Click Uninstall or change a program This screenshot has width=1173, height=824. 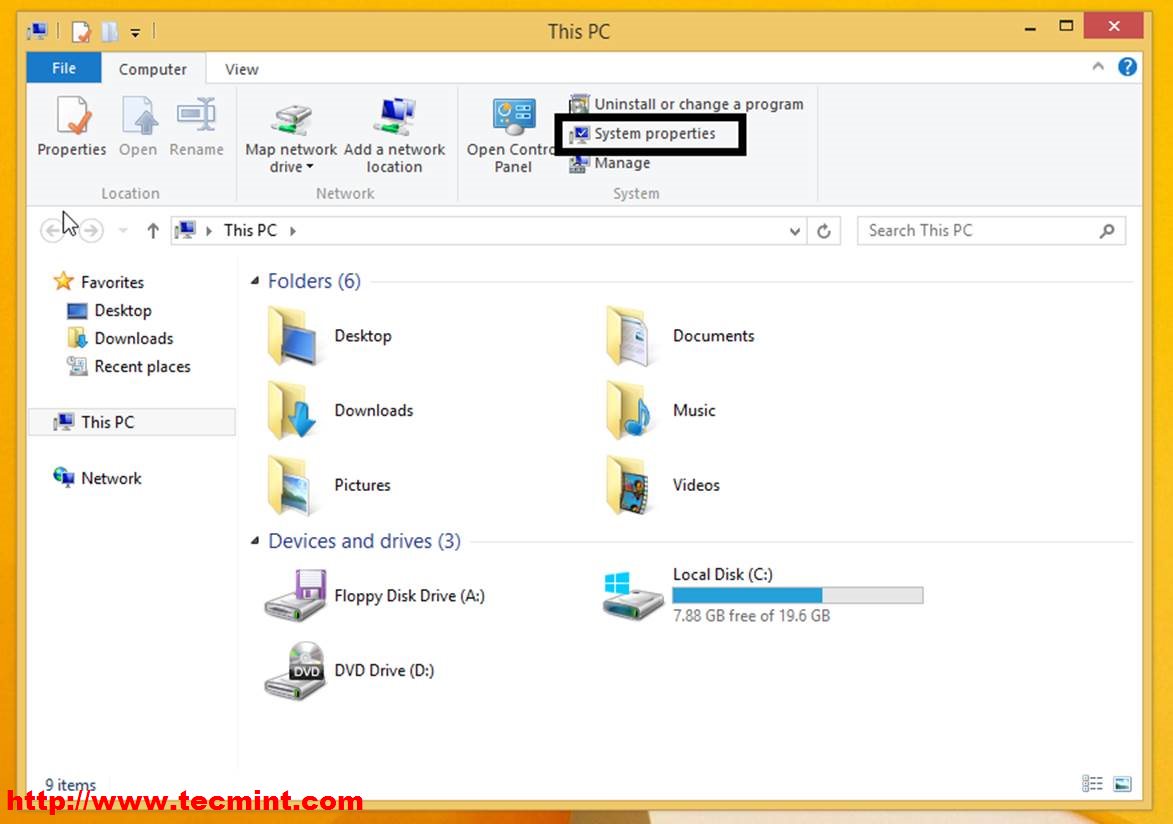coord(687,104)
